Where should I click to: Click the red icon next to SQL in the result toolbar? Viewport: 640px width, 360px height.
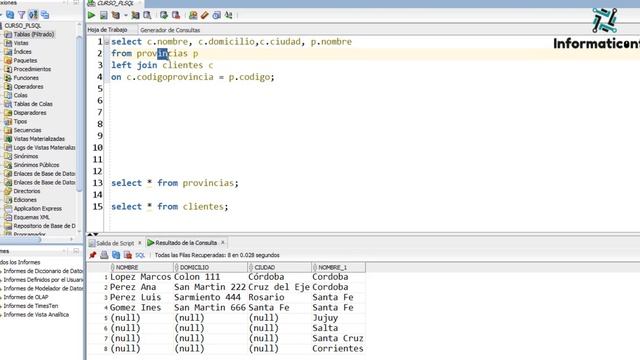tap(128, 255)
